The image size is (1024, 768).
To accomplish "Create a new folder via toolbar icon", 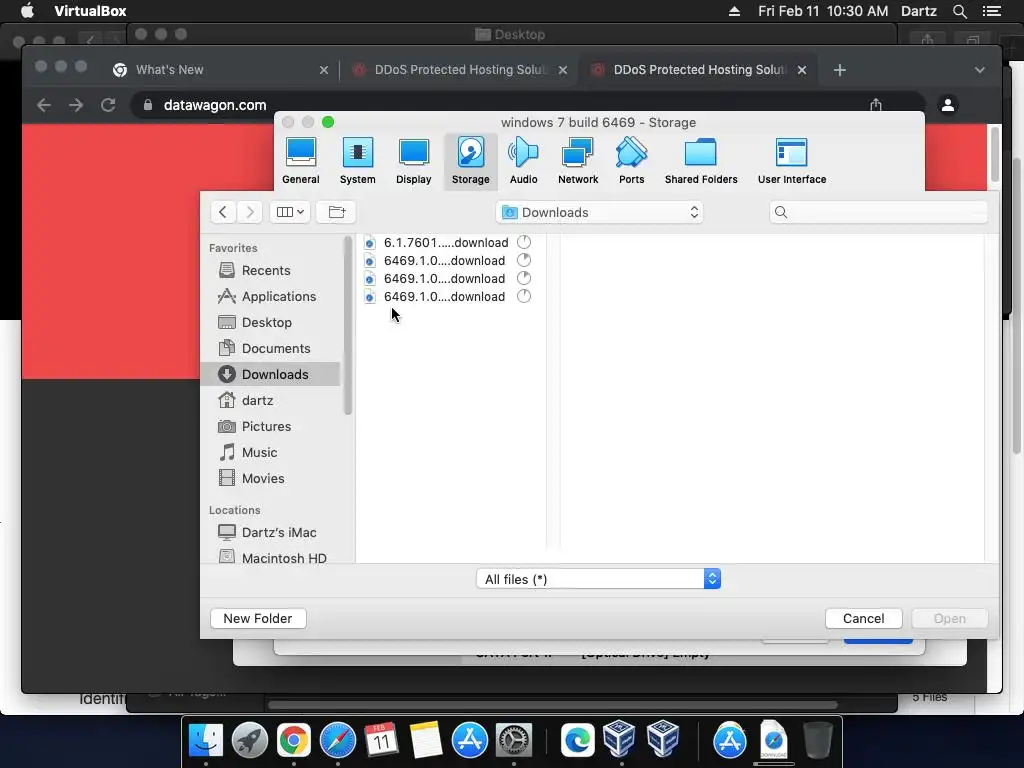I will (x=336, y=212).
